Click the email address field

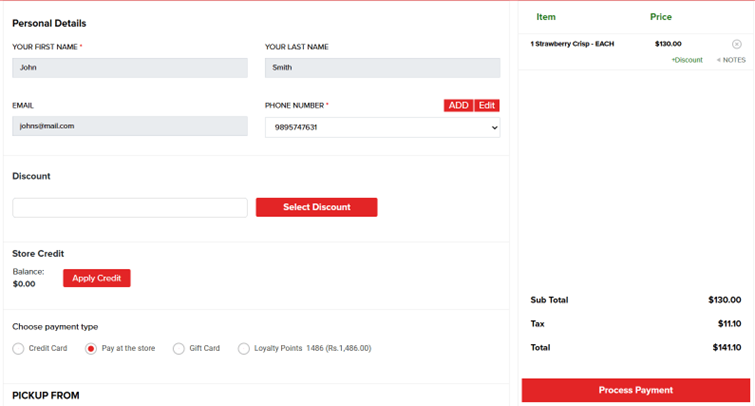129,126
